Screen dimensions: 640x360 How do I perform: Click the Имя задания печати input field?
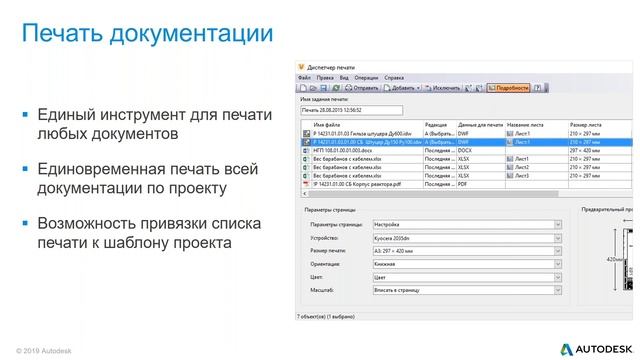click(351, 110)
